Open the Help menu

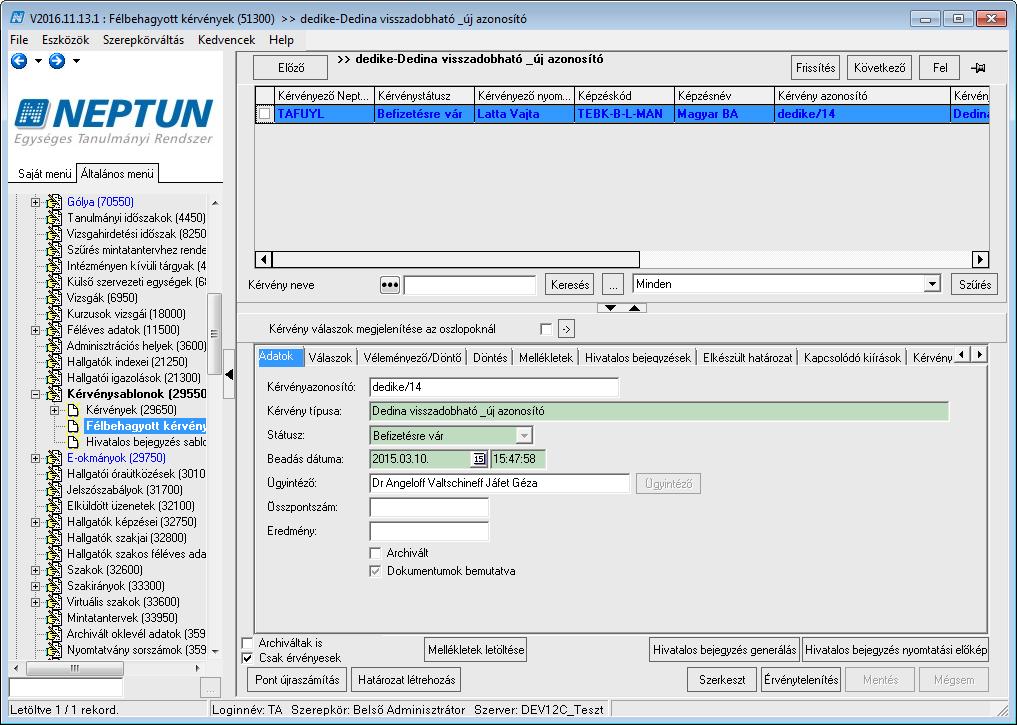pyautogui.click(x=281, y=40)
